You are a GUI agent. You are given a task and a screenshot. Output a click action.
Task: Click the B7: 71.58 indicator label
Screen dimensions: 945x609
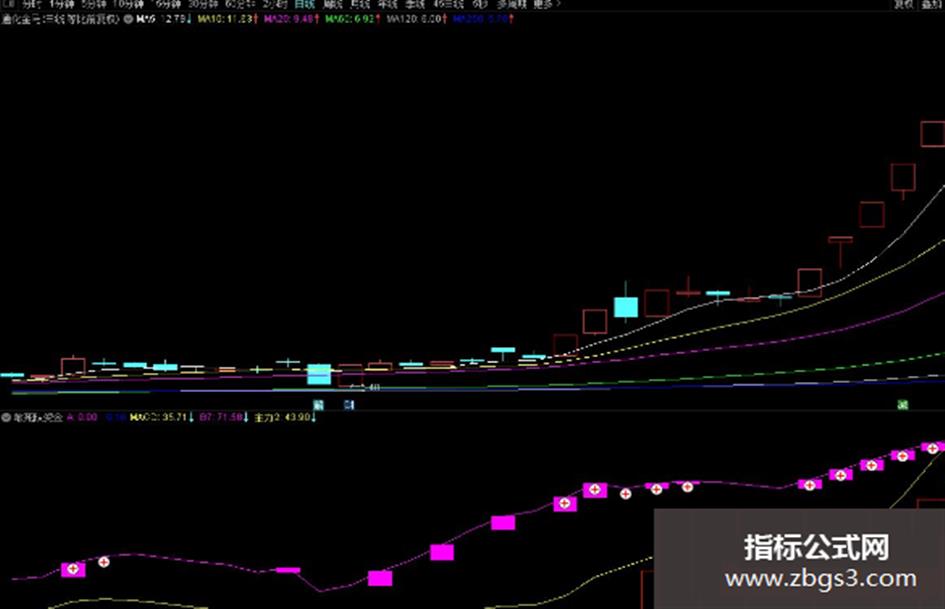point(224,417)
